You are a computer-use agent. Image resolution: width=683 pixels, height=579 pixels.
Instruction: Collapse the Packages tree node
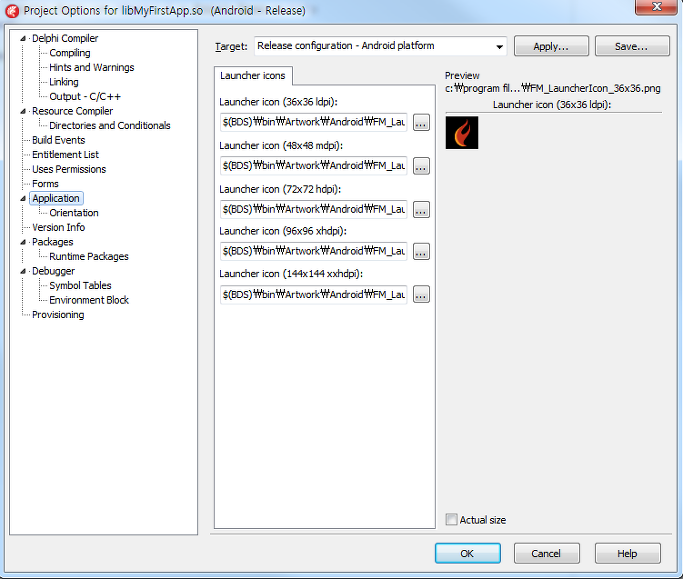tap(23, 242)
